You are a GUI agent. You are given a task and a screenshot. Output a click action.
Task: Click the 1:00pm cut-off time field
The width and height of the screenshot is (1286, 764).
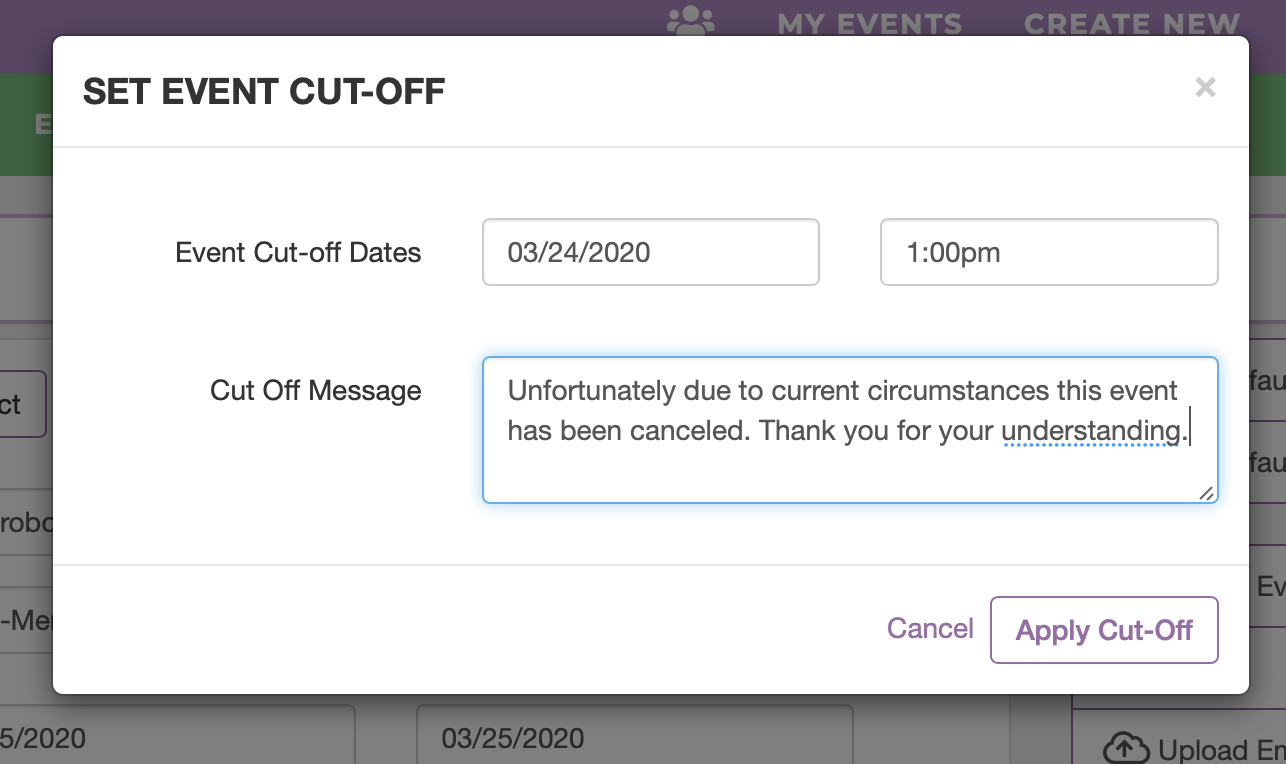[x=1049, y=252]
